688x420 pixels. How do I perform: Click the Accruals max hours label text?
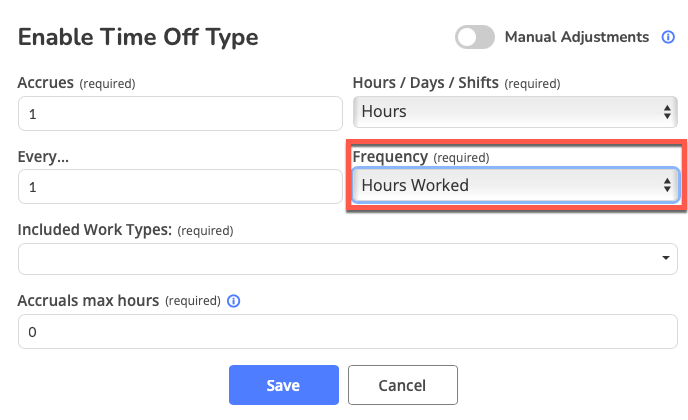point(88,300)
